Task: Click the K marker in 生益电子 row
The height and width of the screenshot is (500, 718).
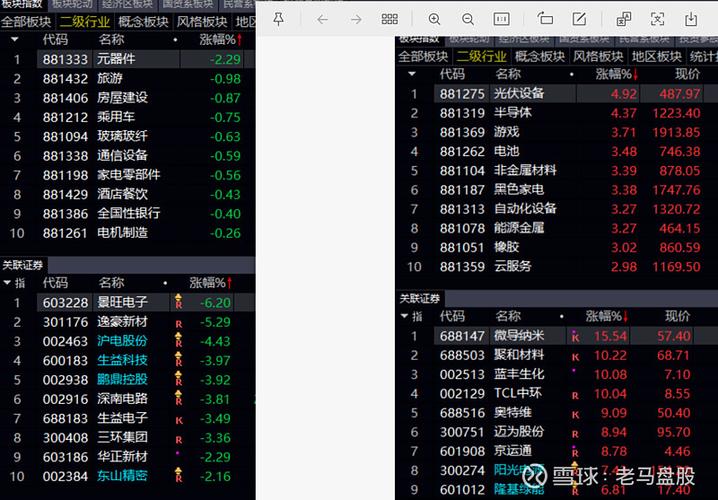Action: coord(179,420)
